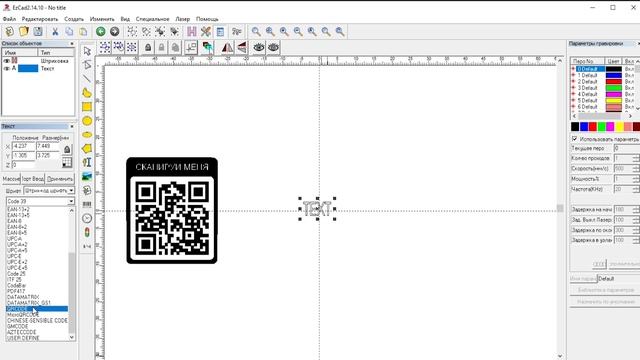This screenshot has height=360, width=640.
Task: Select the Timer clock tool
Action: (87, 218)
